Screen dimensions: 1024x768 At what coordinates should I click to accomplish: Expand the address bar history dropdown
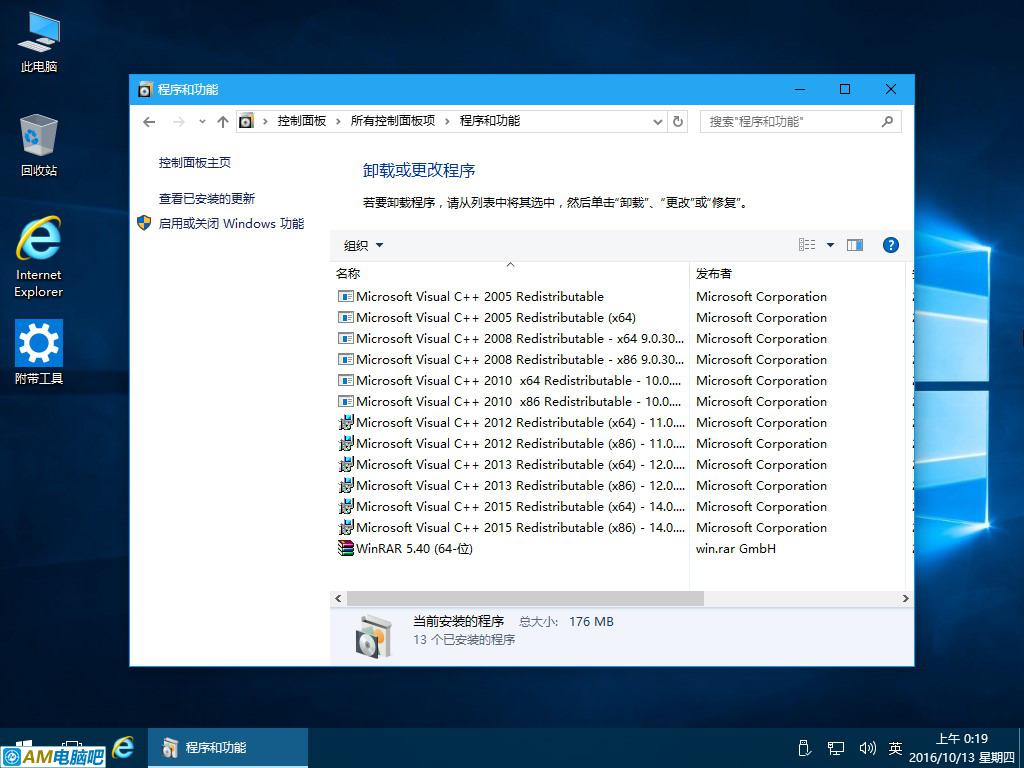[x=658, y=121]
